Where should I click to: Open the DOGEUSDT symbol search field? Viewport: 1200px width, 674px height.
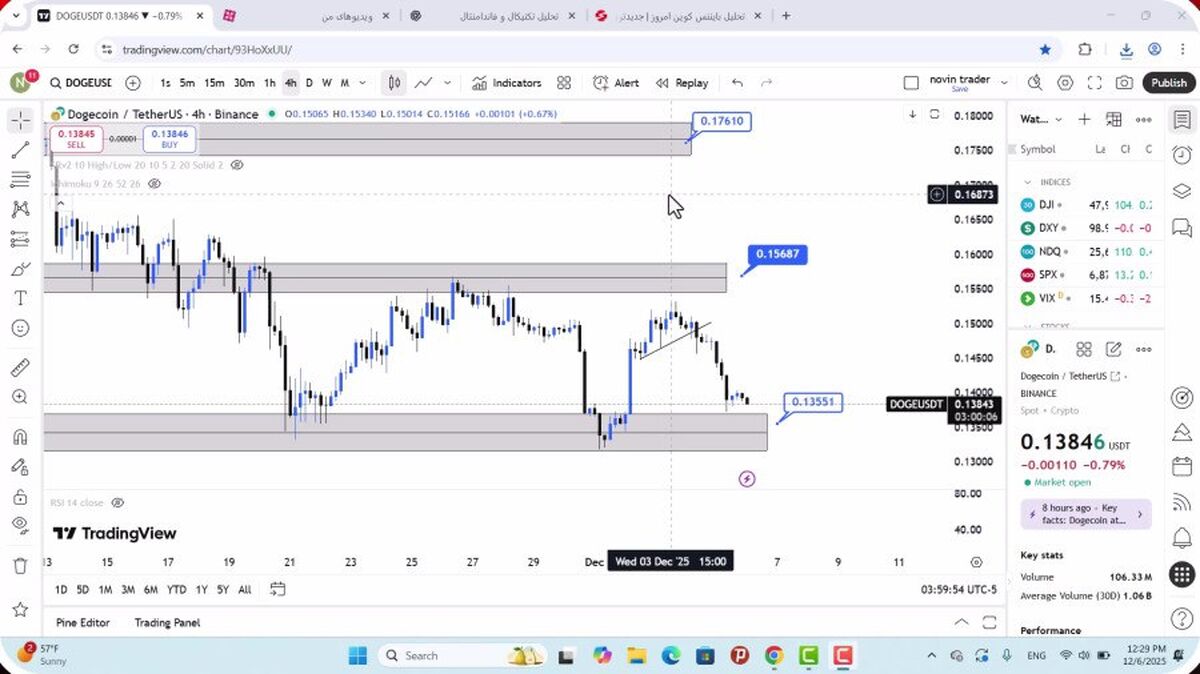point(81,83)
